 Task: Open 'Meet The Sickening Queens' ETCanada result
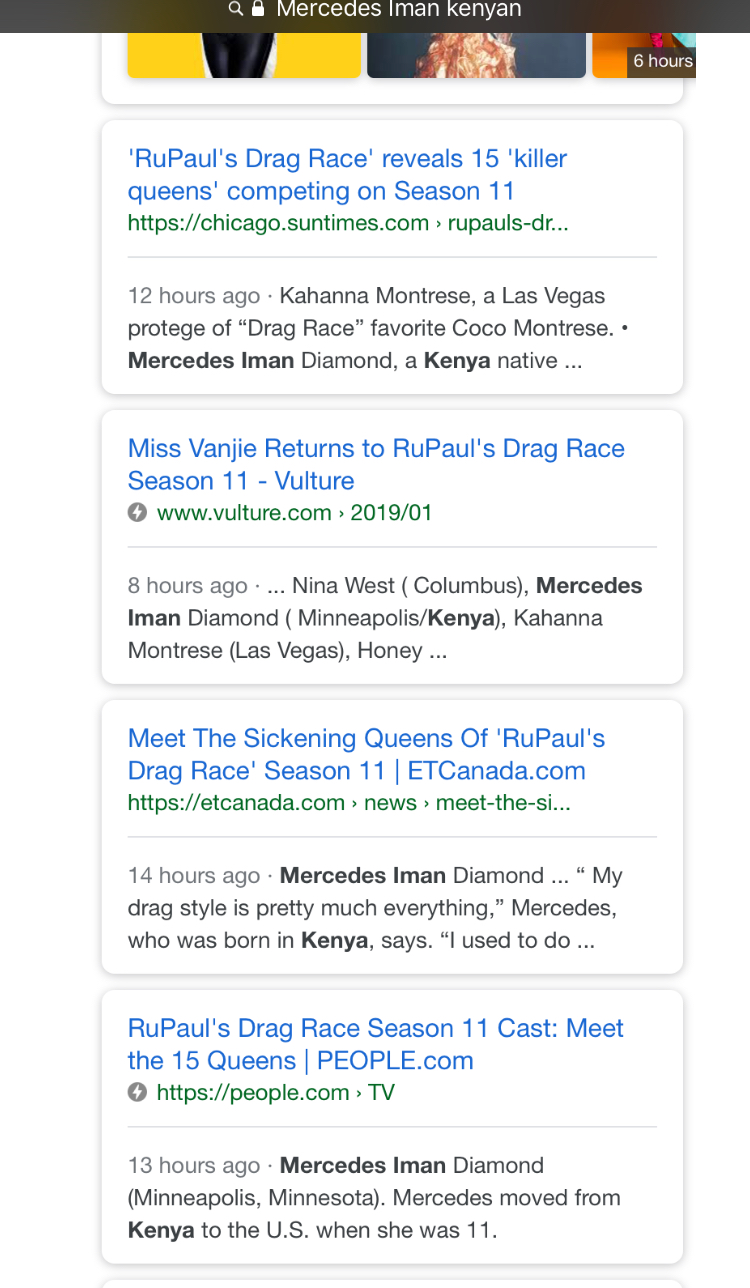tap(366, 755)
